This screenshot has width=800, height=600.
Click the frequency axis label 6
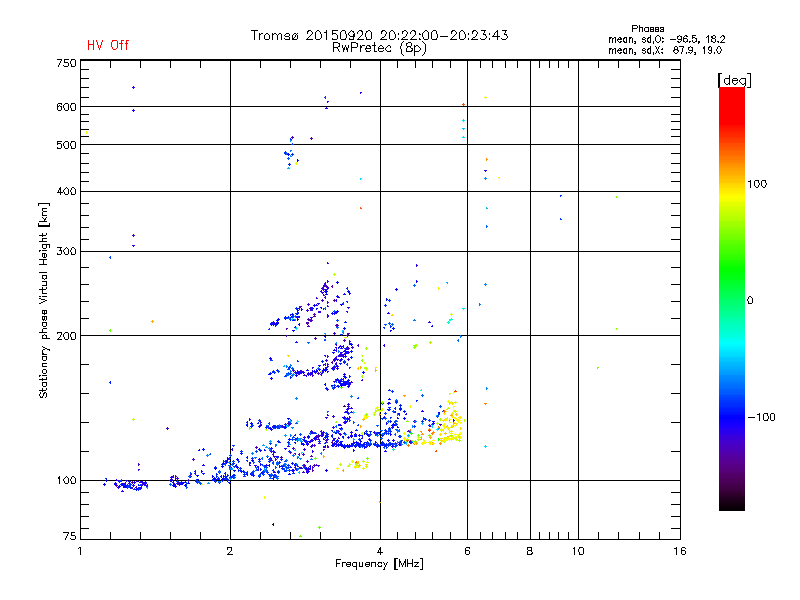point(467,551)
